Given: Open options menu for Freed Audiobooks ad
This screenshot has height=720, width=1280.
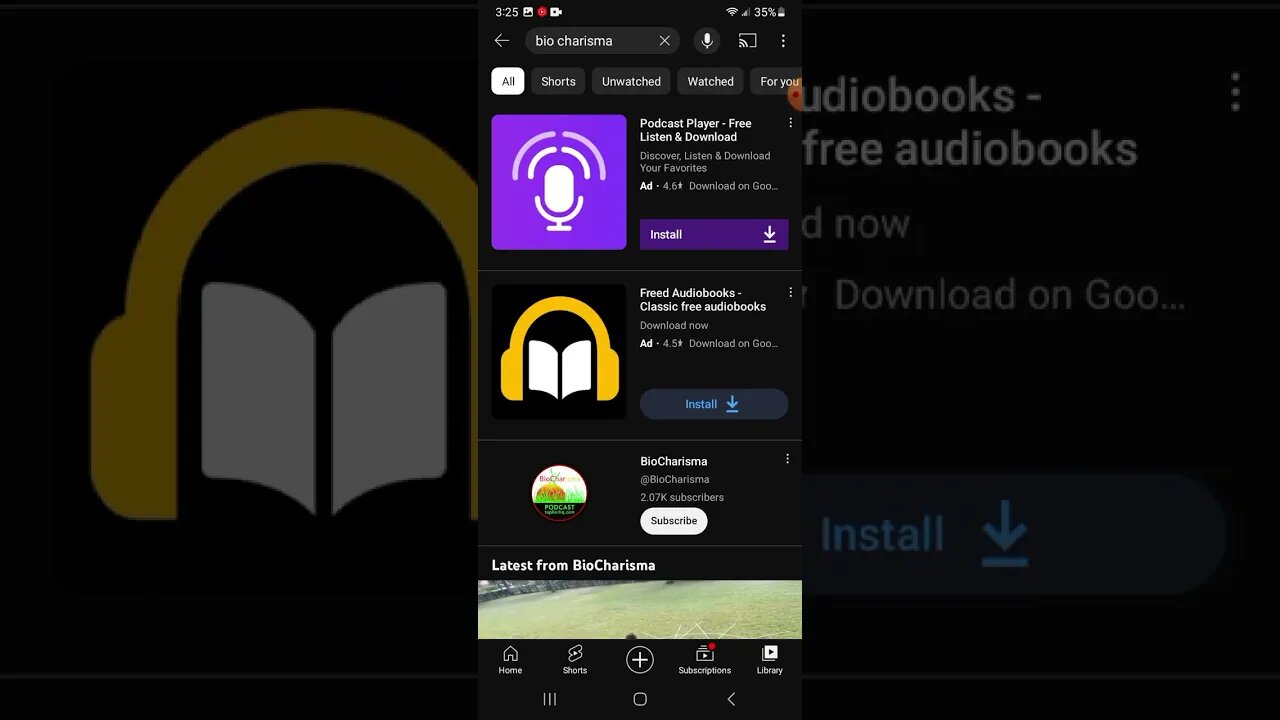Looking at the screenshot, I should point(790,293).
